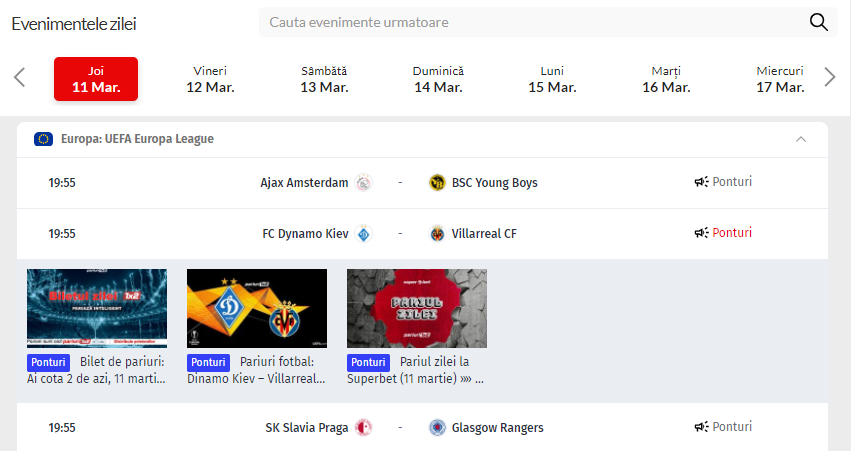Click the FC Dynamo Kiev crest

(x=364, y=234)
